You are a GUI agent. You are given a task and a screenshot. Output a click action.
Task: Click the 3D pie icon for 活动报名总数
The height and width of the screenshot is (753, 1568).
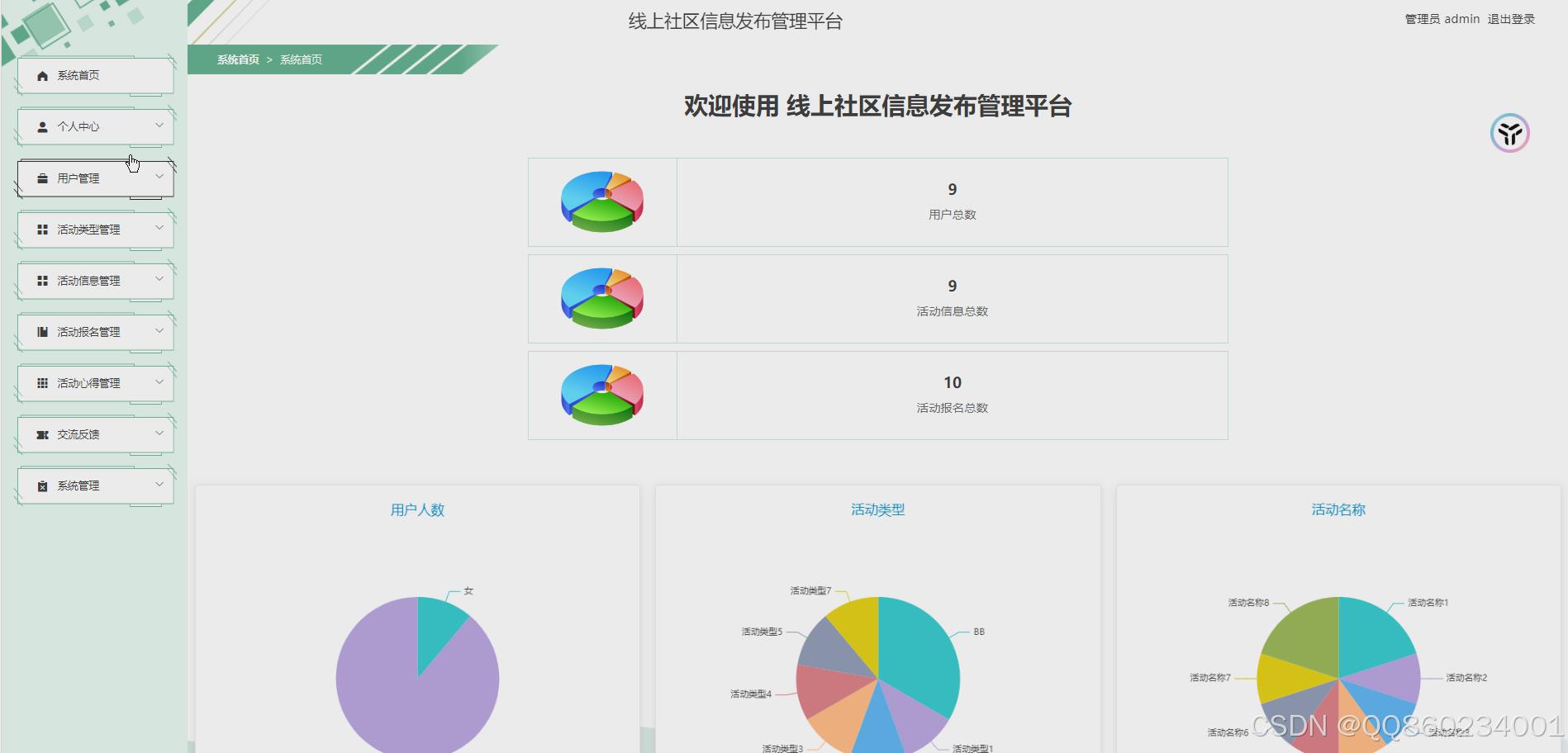602,395
